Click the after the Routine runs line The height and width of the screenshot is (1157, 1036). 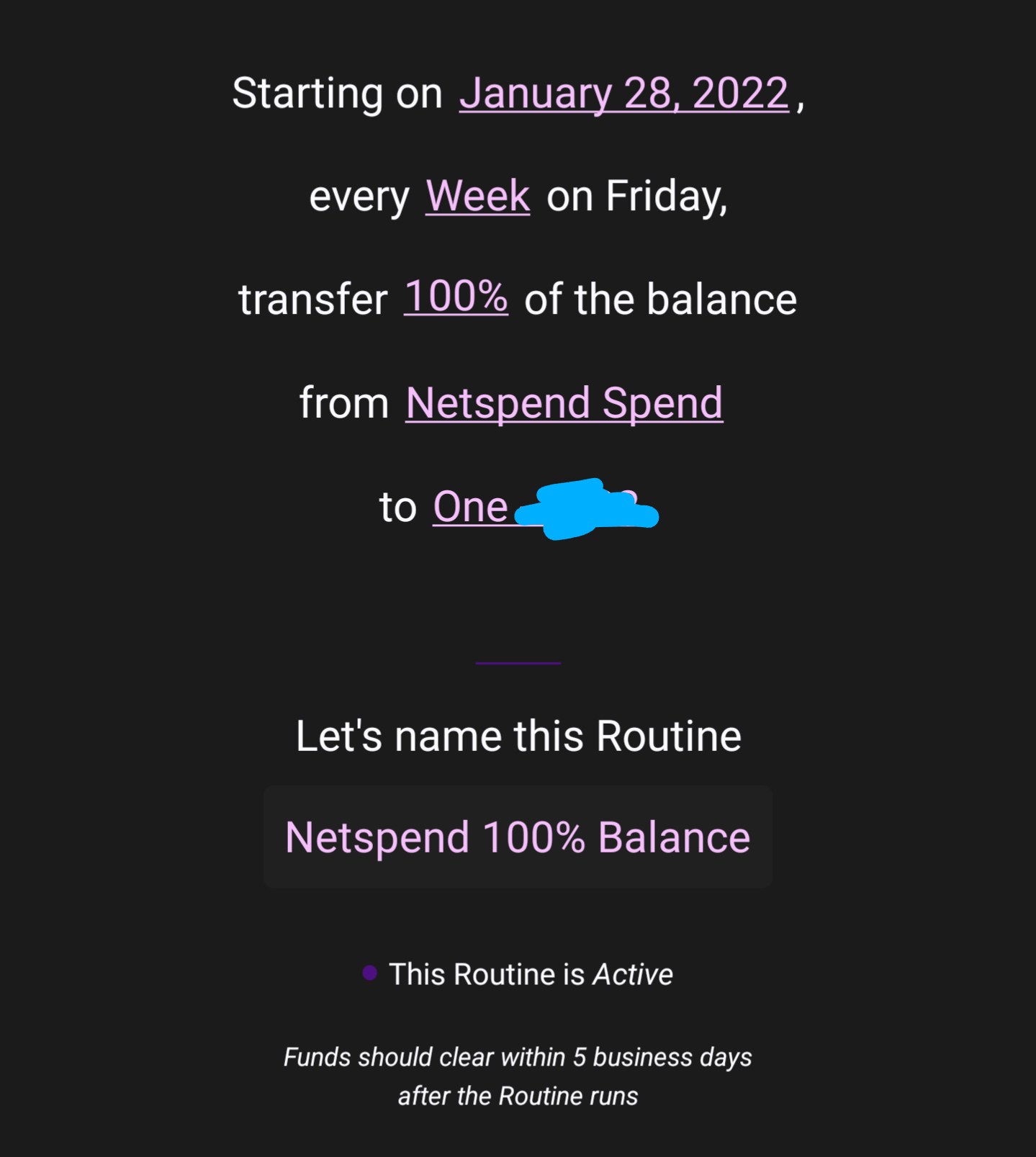[x=518, y=1096]
